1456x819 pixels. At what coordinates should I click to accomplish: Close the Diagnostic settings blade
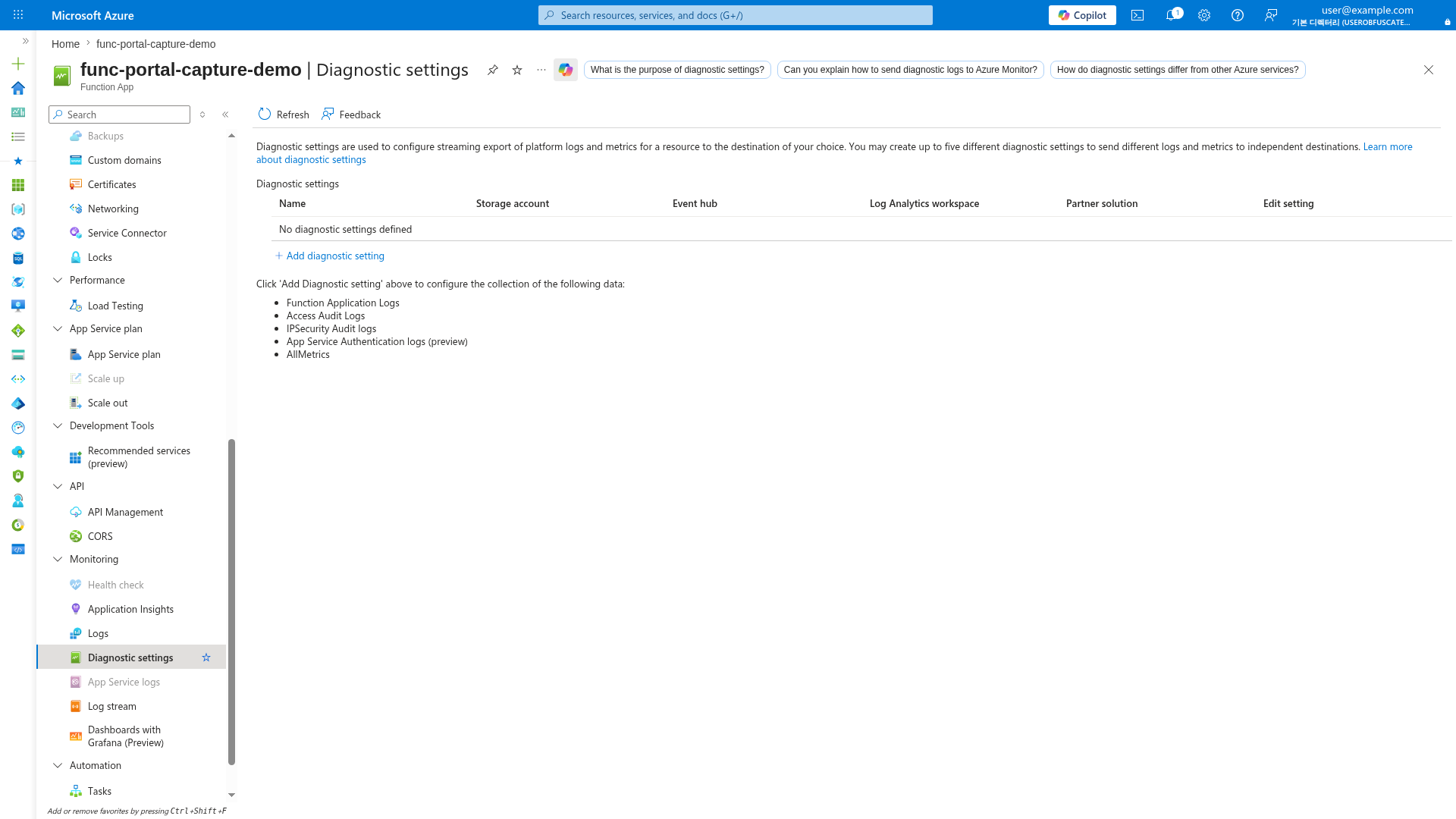click(1429, 70)
